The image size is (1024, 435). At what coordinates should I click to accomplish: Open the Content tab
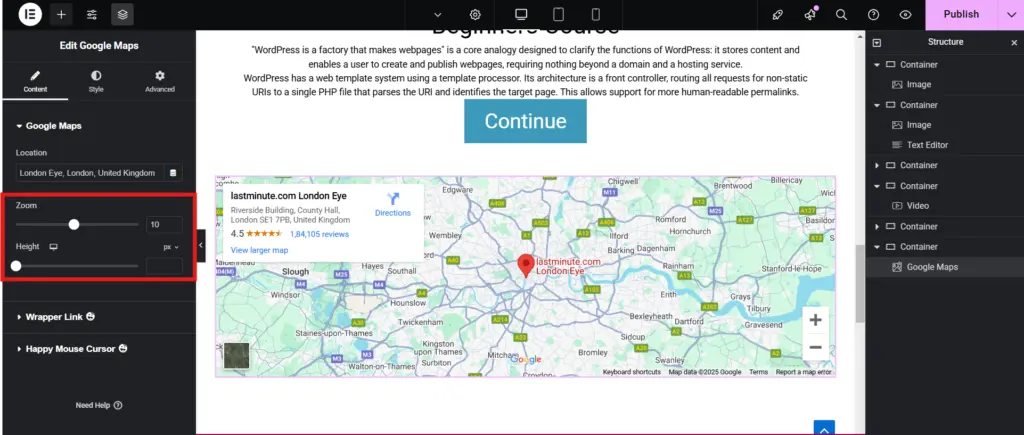tap(35, 82)
